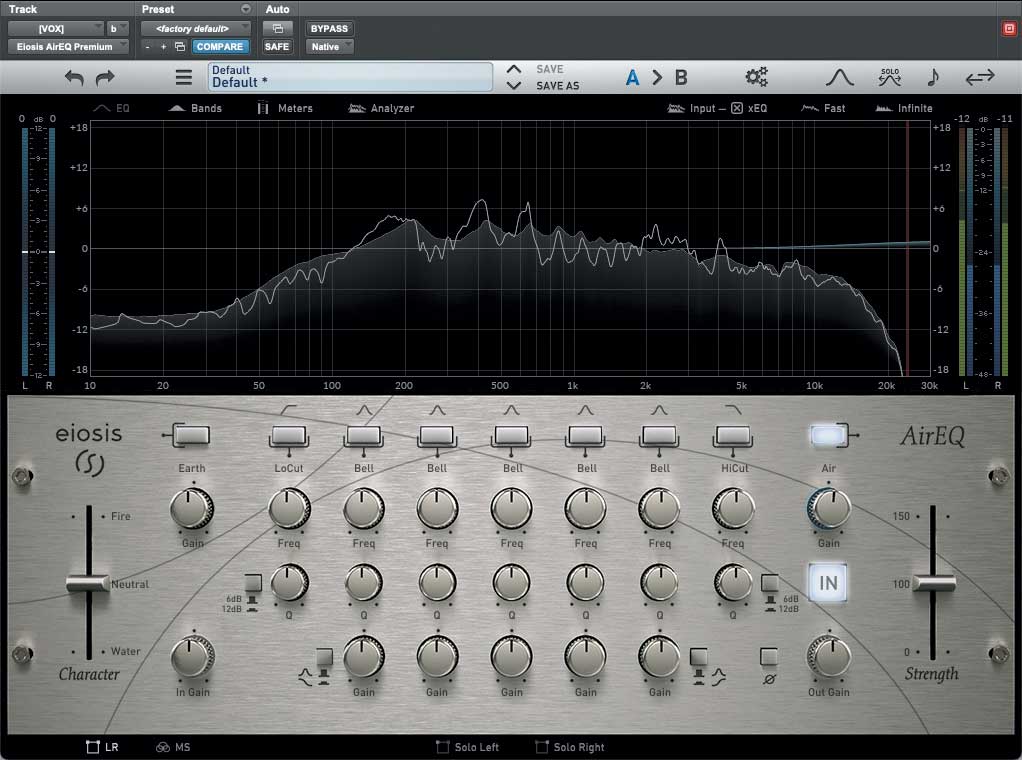Open the factory default preset dropdown
Image resolution: width=1022 pixels, height=760 pixels.
click(x=196, y=29)
